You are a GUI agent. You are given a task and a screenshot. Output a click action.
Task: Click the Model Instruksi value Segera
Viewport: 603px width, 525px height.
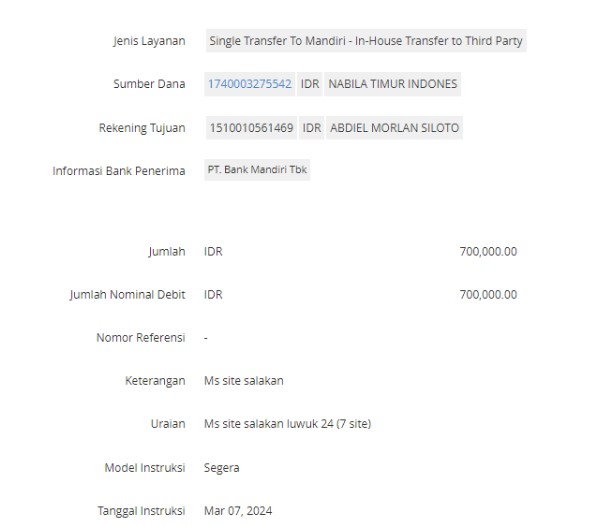pyautogui.click(x=222, y=468)
